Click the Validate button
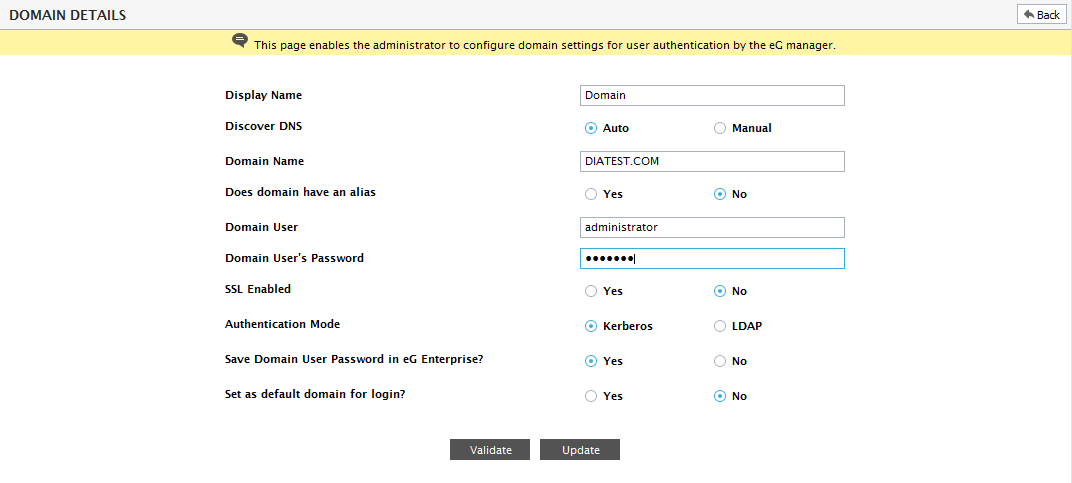The image size is (1072, 483). [490, 449]
